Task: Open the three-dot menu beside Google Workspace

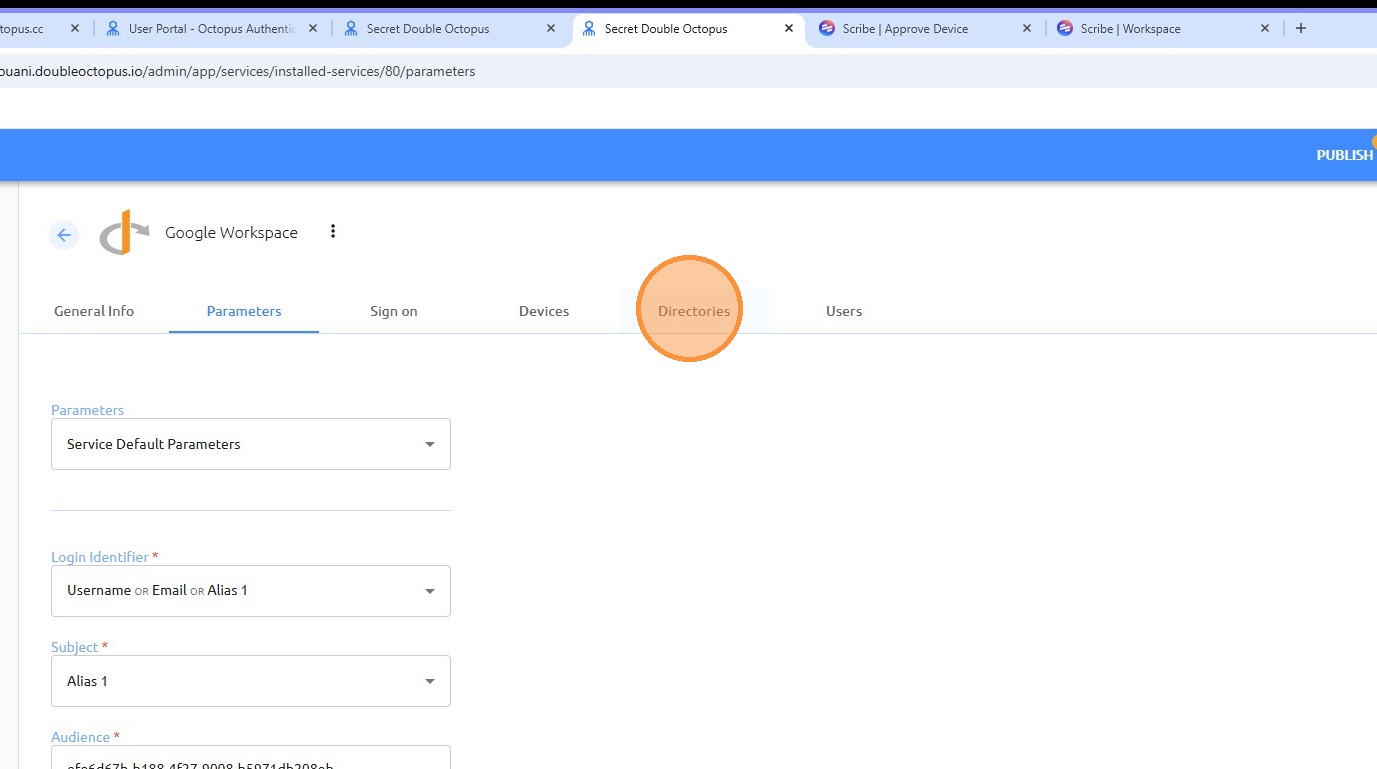Action: pos(333,232)
